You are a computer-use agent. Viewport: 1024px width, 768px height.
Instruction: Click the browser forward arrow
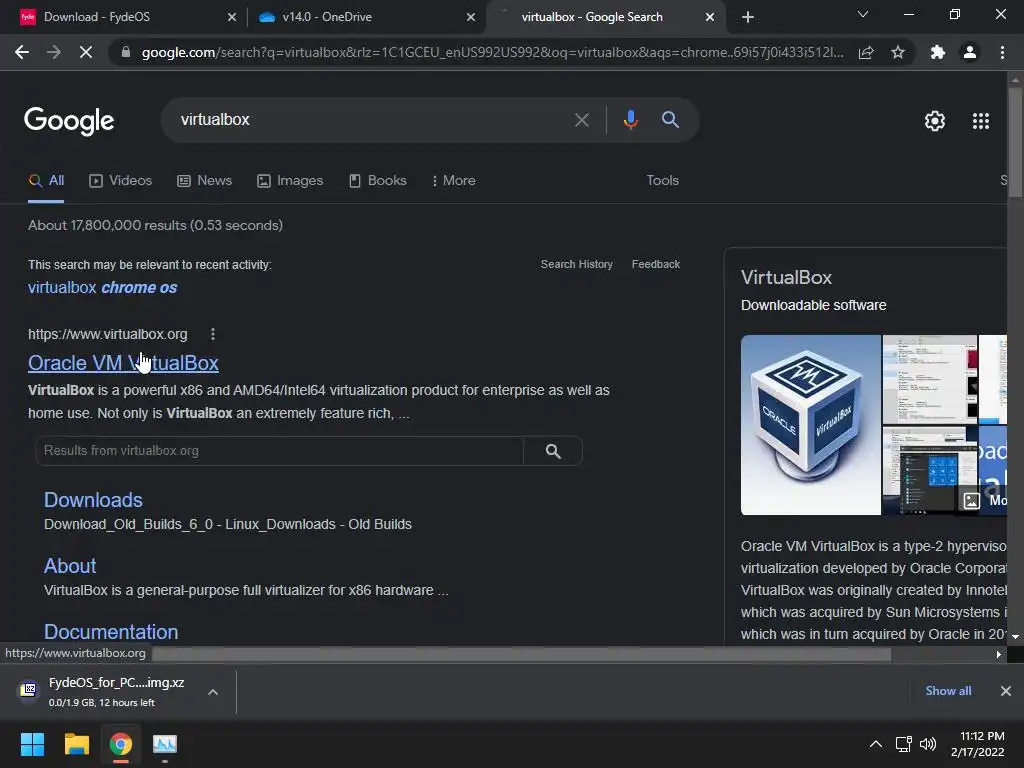54,52
